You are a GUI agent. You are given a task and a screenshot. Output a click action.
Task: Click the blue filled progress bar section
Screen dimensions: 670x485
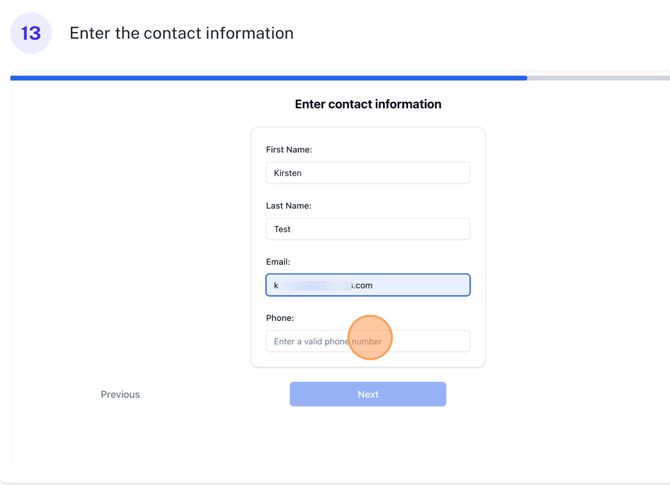click(268, 77)
